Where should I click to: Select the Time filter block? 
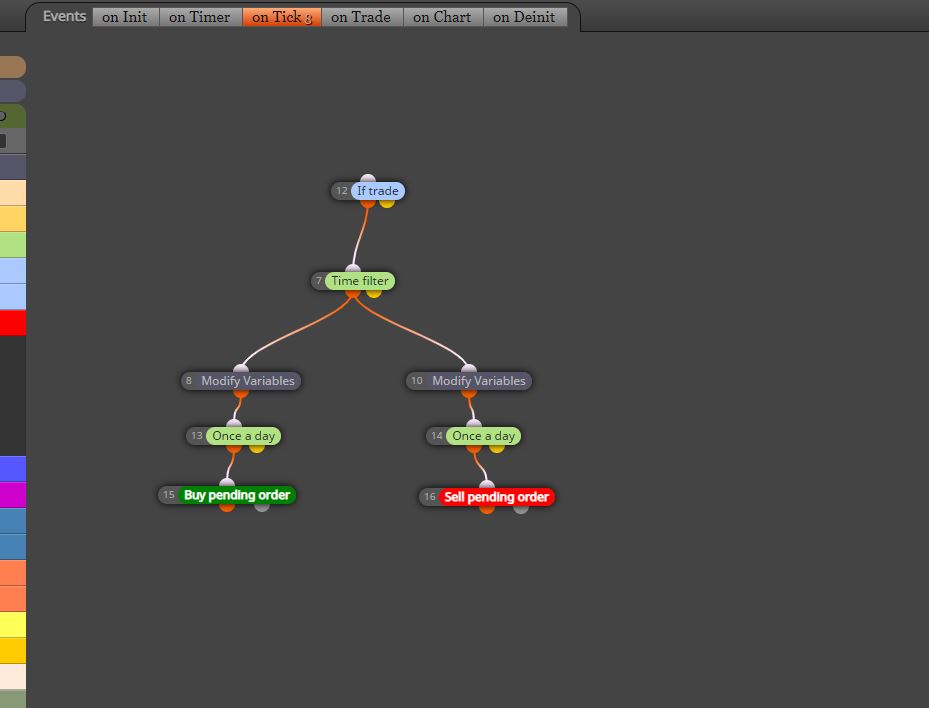(x=360, y=281)
